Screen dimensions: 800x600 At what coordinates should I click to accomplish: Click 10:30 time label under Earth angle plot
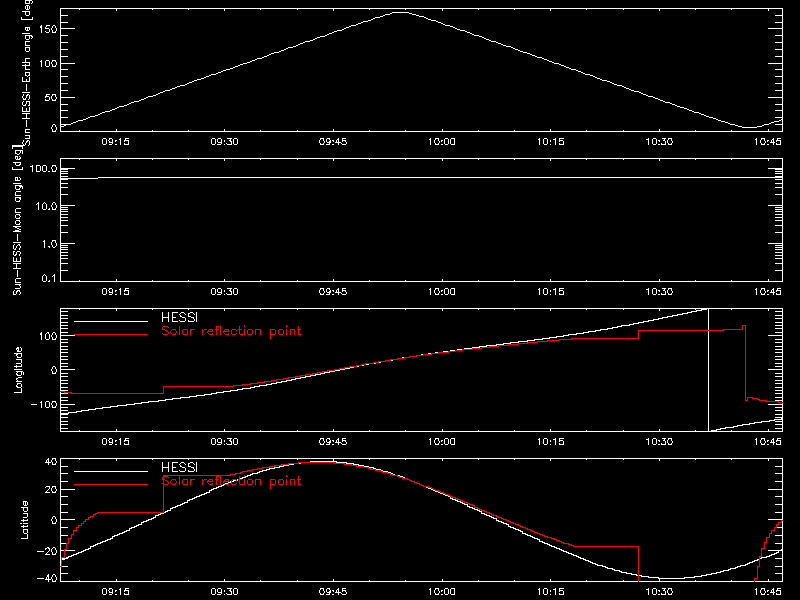click(x=659, y=142)
